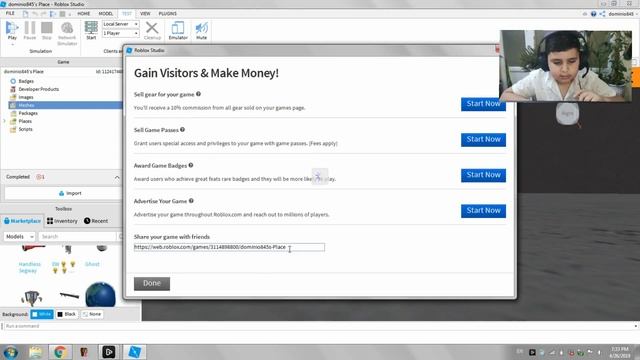Select the Stop icon in quick access bar
The height and width of the screenshot is (360, 640).
click(62, 14)
